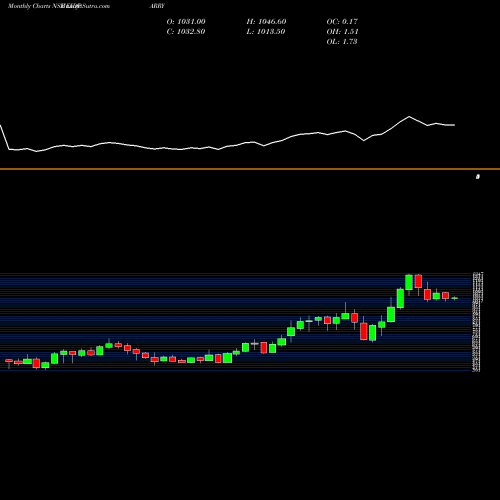Click the 'OC: 0.17' reading
Image resolution: width=500 pixels, height=500 pixels.
point(342,22)
